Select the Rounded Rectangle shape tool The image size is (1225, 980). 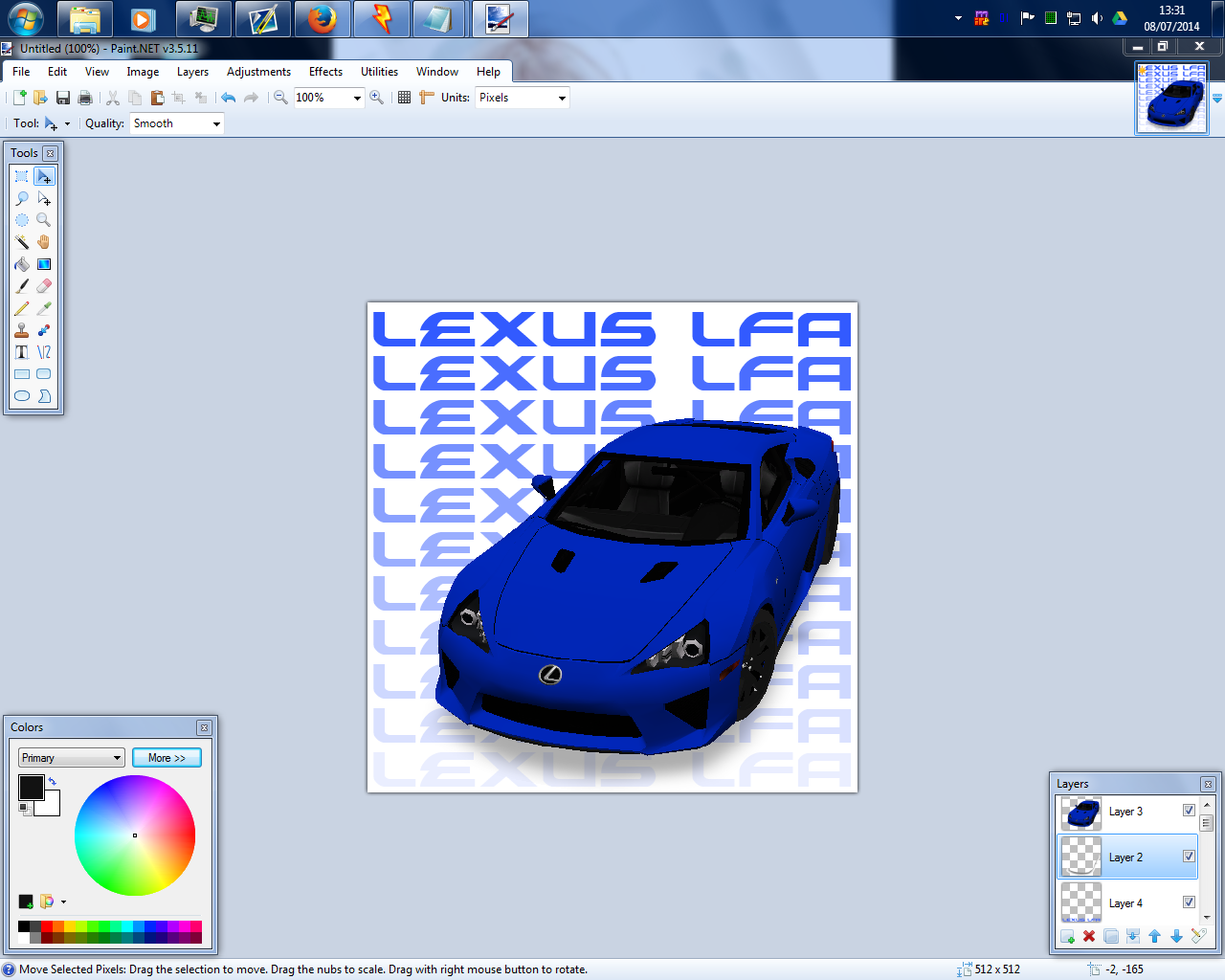[44, 374]
